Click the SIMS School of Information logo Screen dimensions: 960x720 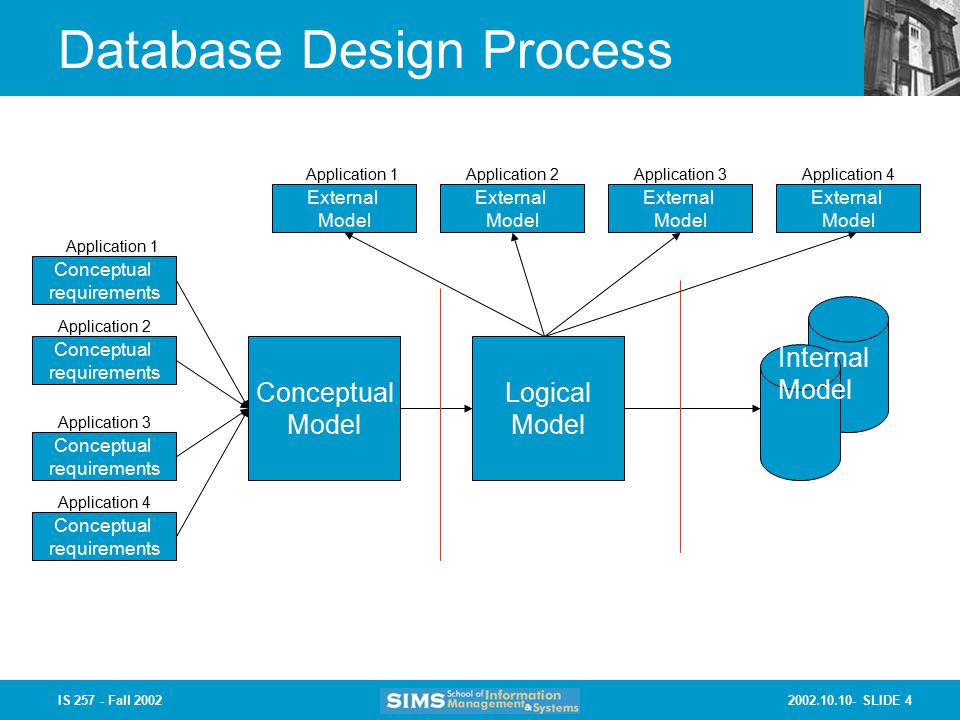480,701
